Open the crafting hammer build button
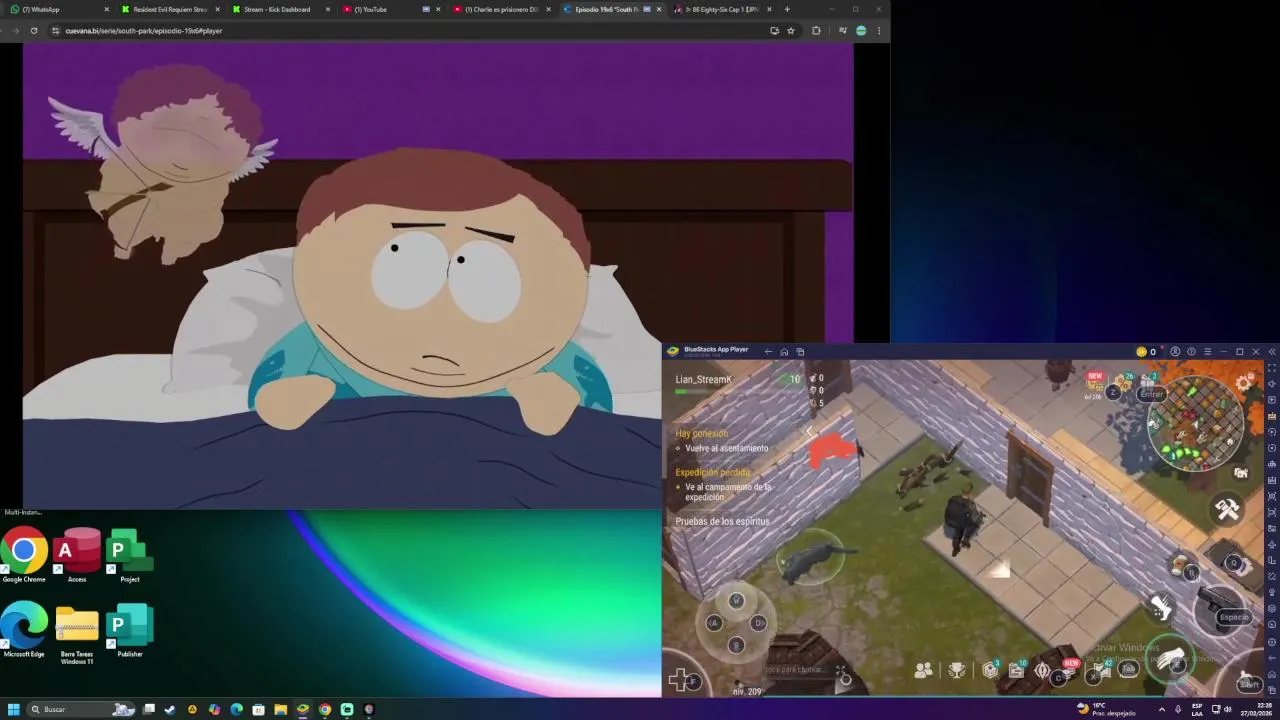 (1227, 509)
